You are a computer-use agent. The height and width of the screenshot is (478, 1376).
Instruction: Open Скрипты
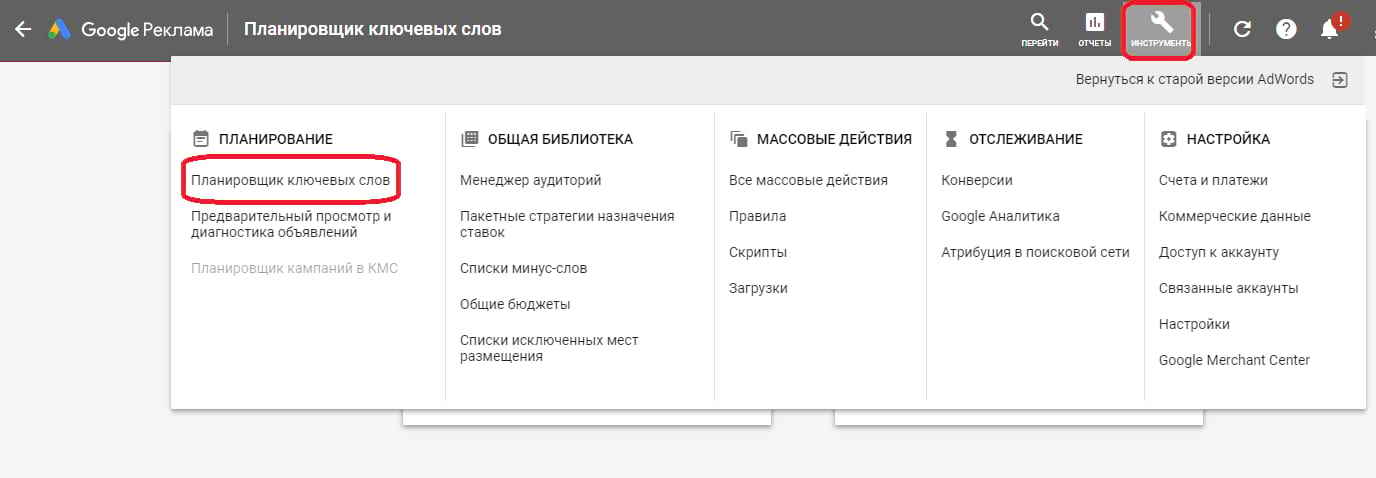click(758, 252)
